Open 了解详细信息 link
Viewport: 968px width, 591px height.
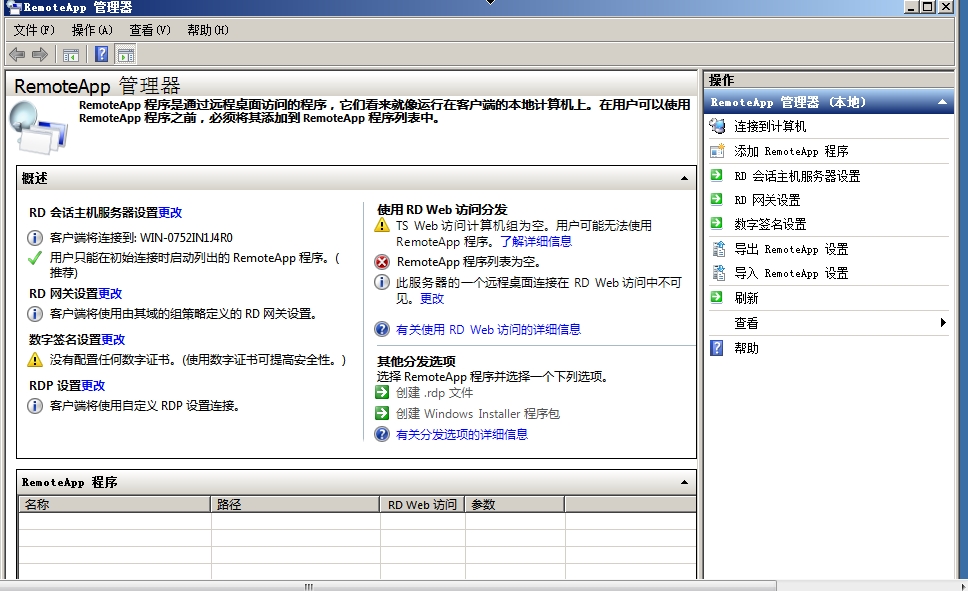536,241
